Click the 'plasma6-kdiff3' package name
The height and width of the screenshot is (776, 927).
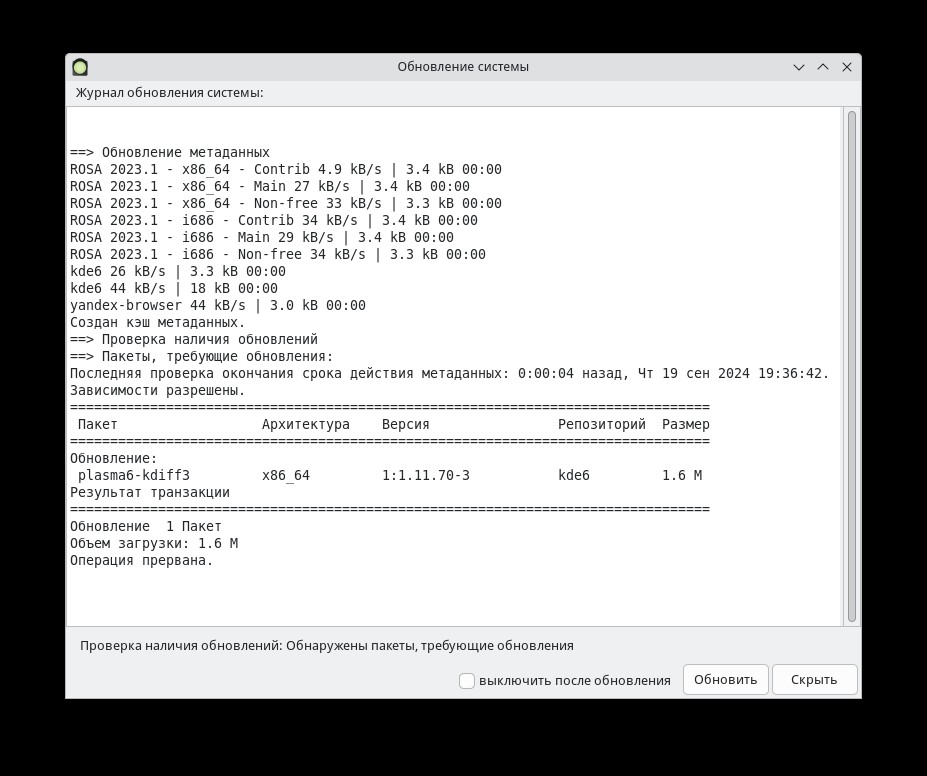point(134,476)
